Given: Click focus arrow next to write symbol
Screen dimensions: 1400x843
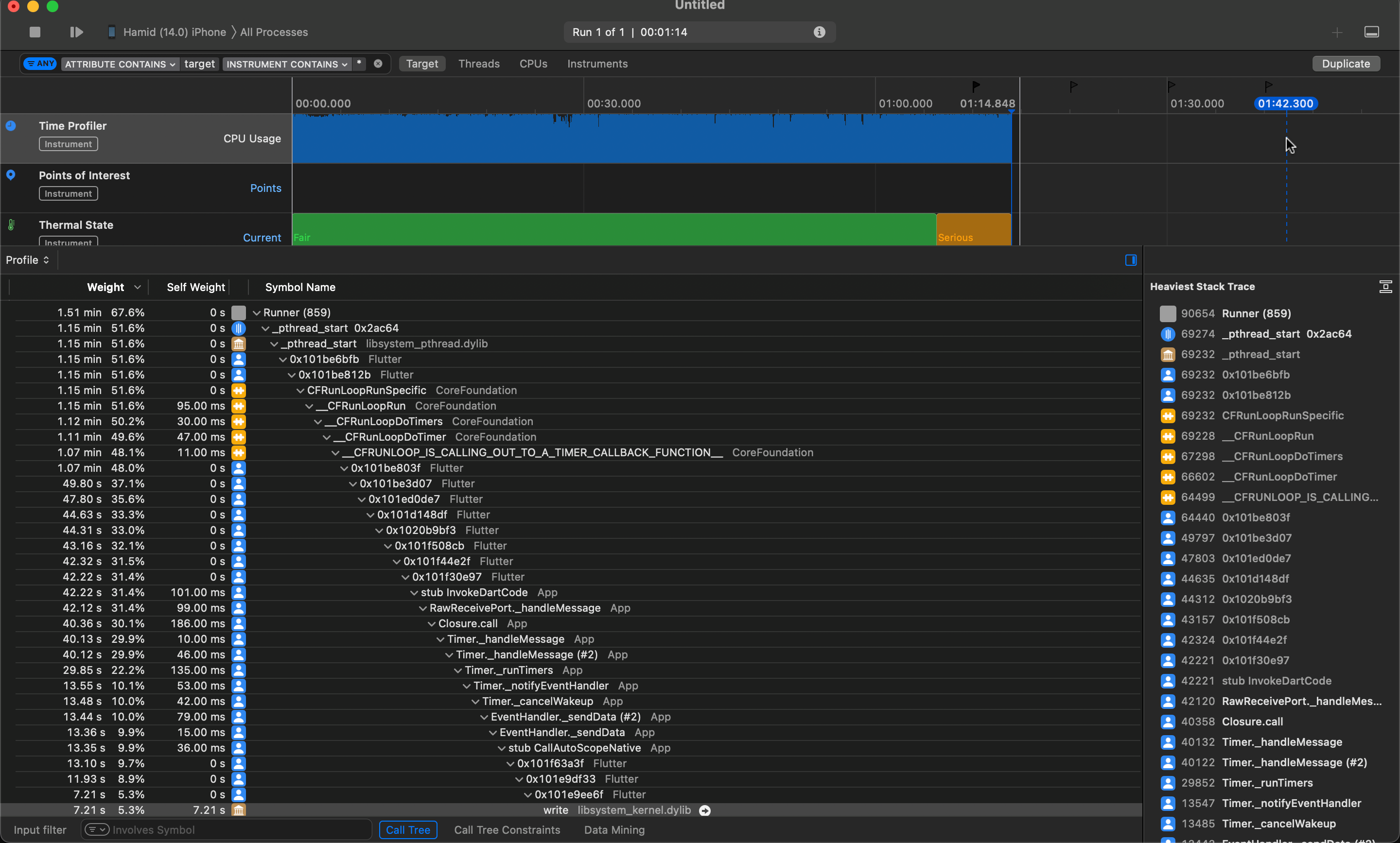Looking at the screenshot, I should click(704, 810).
